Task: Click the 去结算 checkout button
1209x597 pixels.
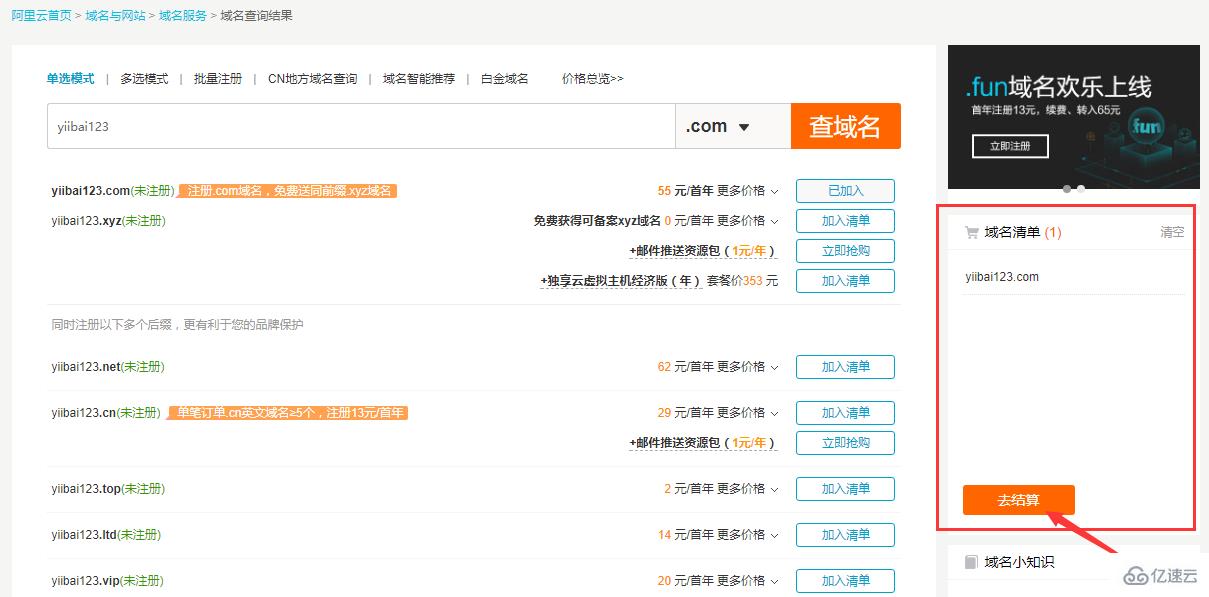Action: [1018, 500]
